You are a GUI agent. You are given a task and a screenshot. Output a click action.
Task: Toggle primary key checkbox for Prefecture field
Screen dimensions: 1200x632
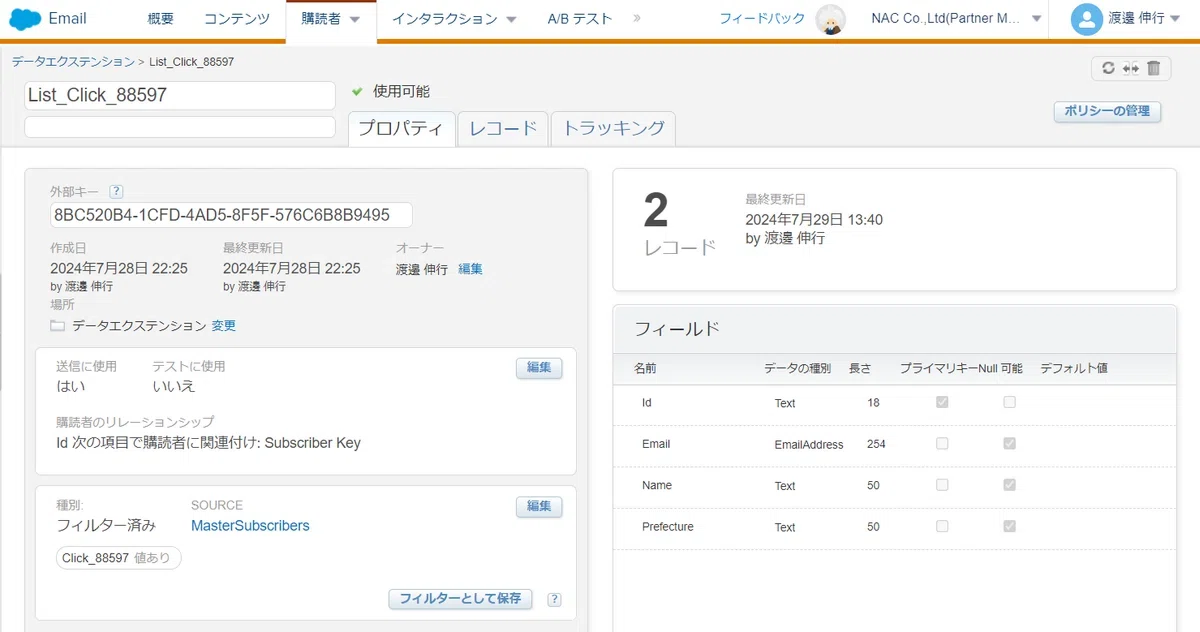click(x=942, y=526)
